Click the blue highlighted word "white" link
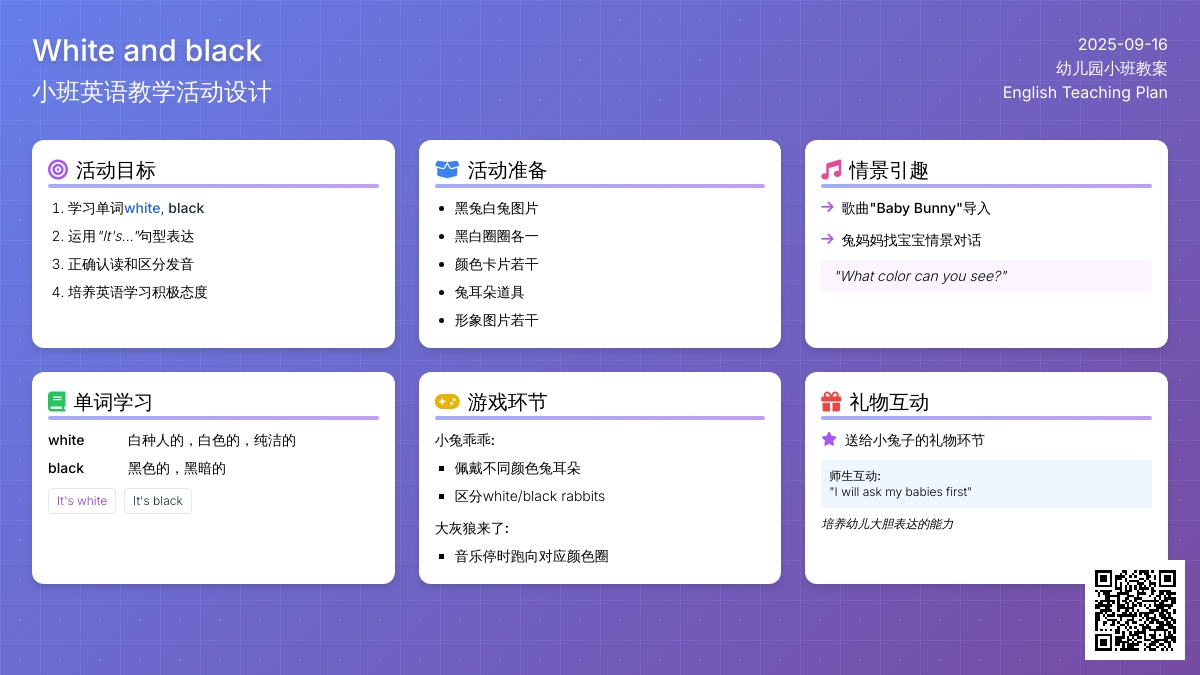1200x675 pixels. 142,208
